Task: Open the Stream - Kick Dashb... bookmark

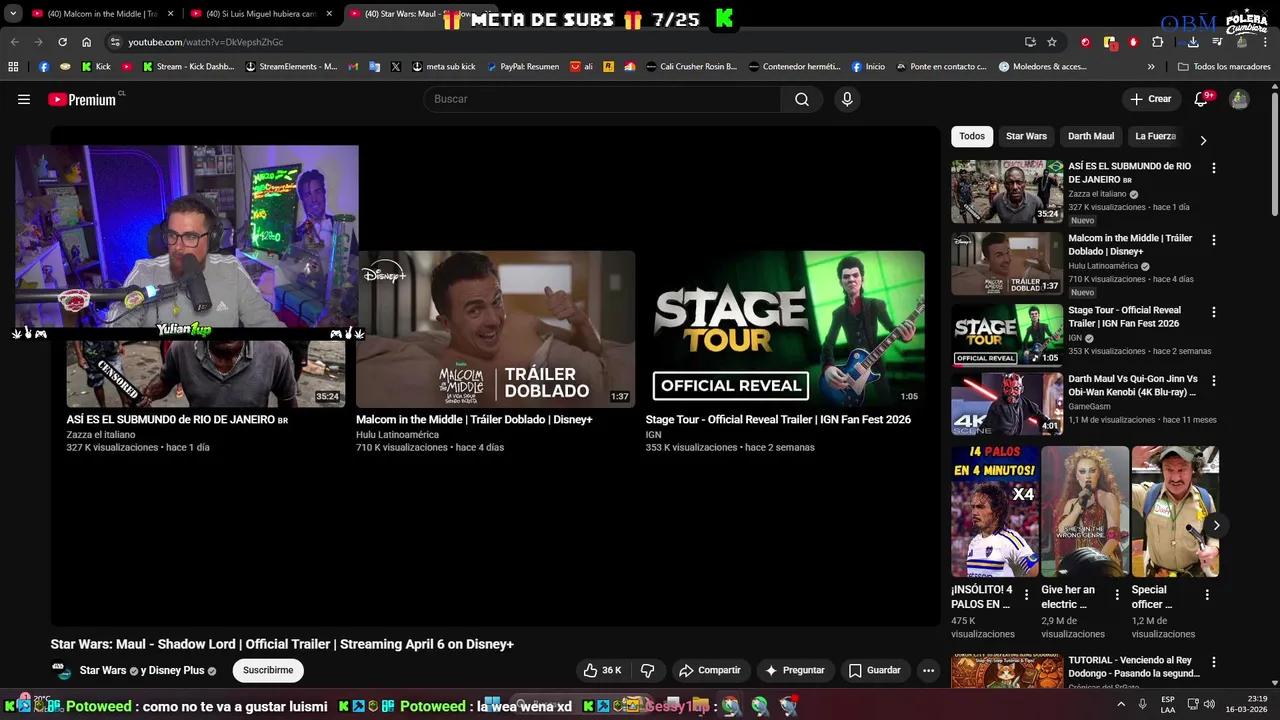Action: point(188,67)
